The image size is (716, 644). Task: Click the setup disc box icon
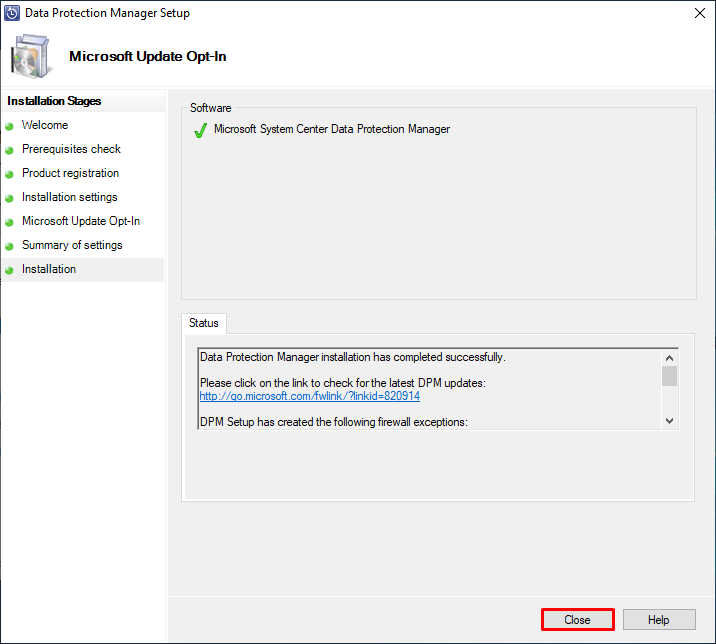[x=31, y=56]
